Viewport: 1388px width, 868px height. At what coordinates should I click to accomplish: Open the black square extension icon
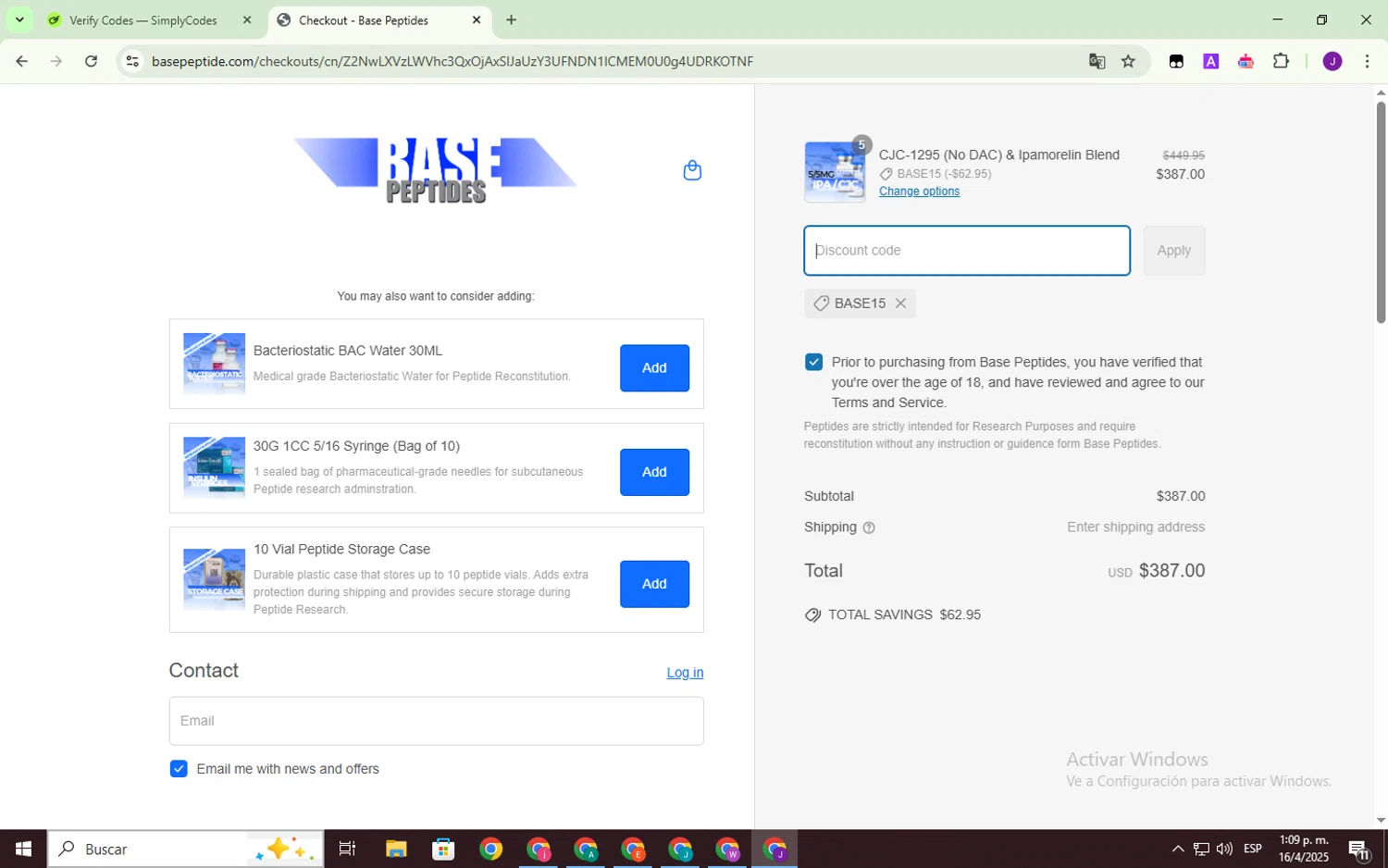[x=1176, y=61]
